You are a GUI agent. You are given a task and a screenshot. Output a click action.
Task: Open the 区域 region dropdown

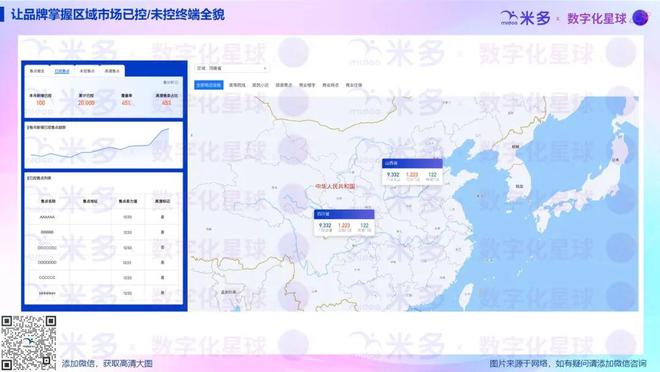pos(232,68)
